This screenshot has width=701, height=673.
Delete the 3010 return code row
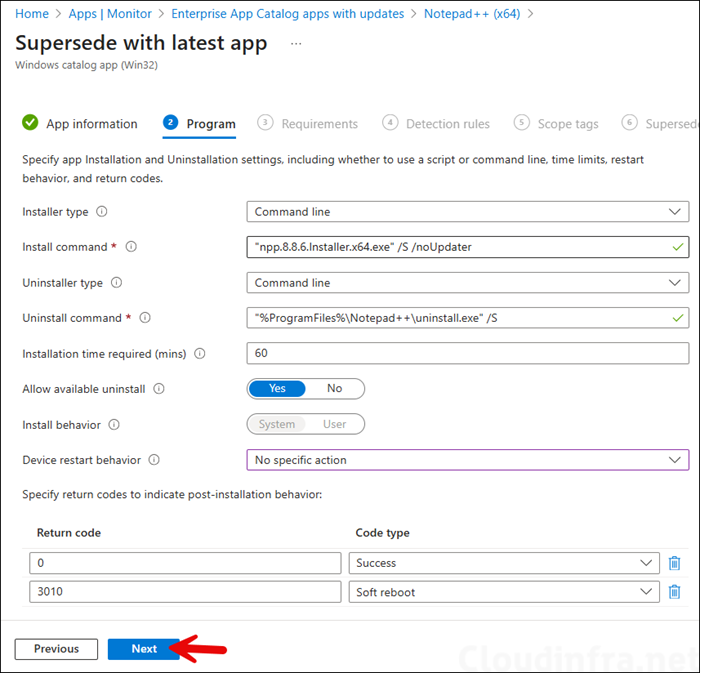674,592
